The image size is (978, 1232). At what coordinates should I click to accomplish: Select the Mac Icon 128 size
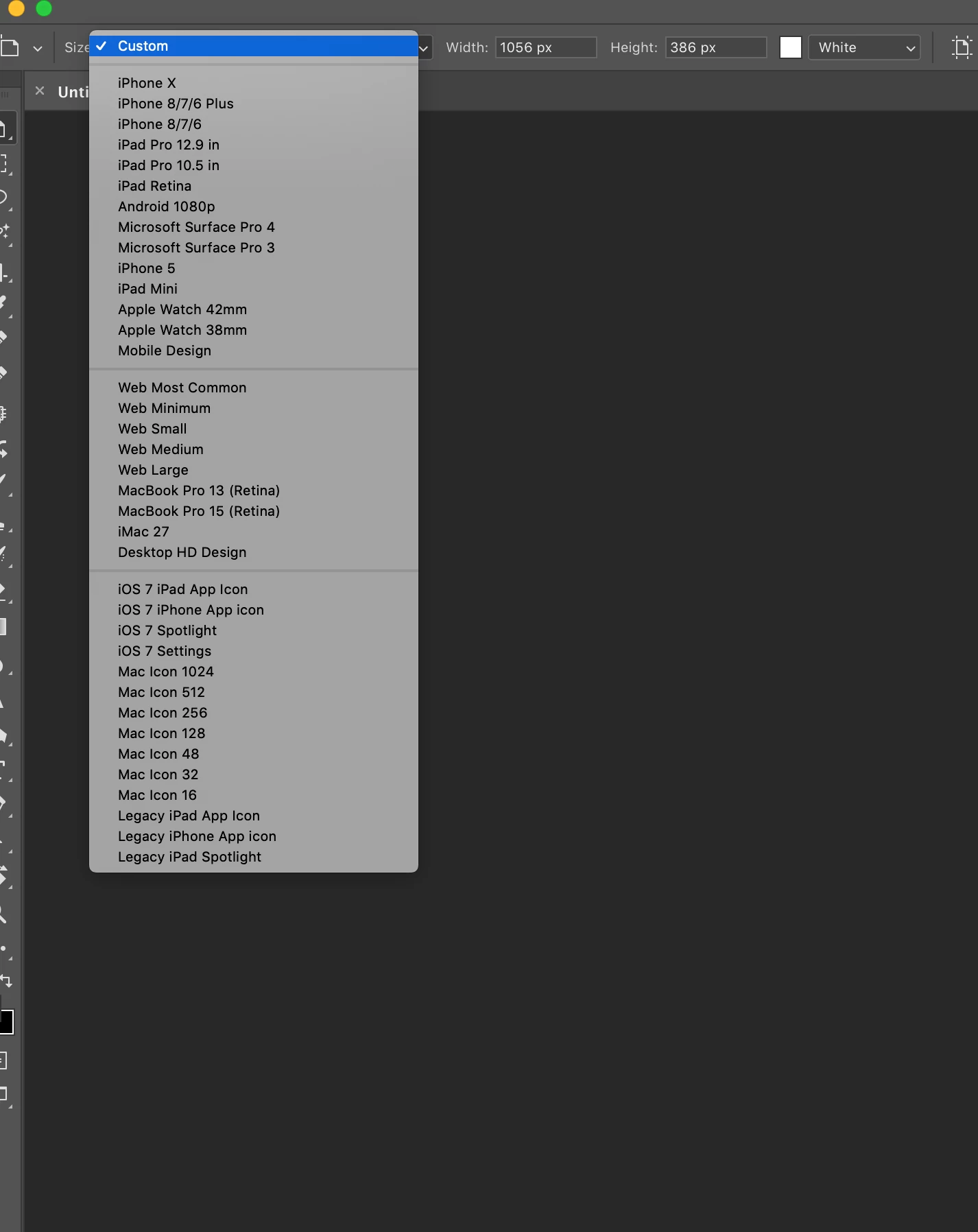click(254, 733)
